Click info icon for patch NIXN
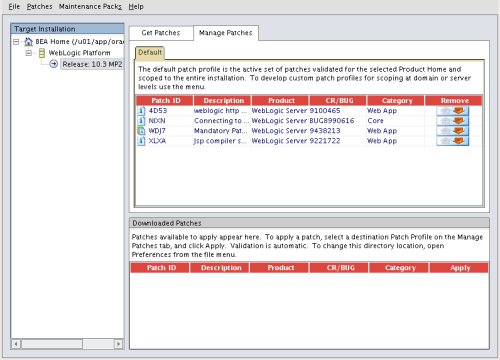 142,121
